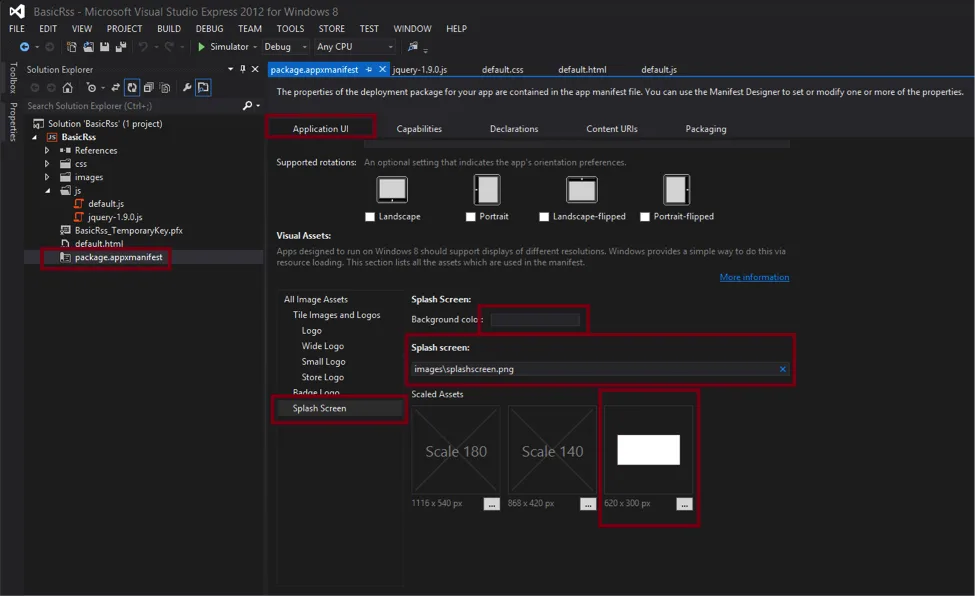This screenshot has width=975, height=596.
Task: Open the Toolbox side panel tab
Action: (12, 78)
